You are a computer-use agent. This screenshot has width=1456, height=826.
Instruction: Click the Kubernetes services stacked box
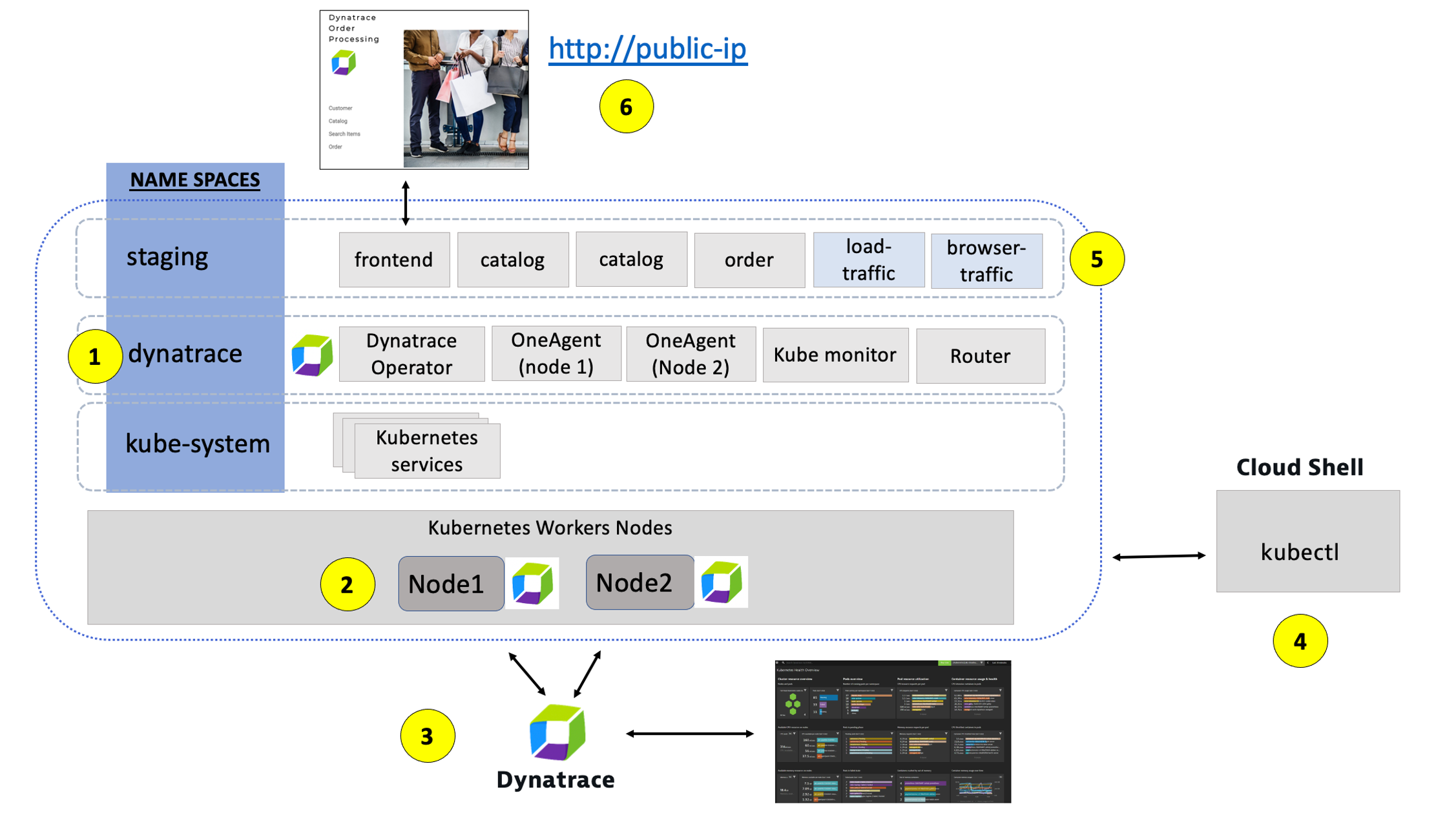426,450
